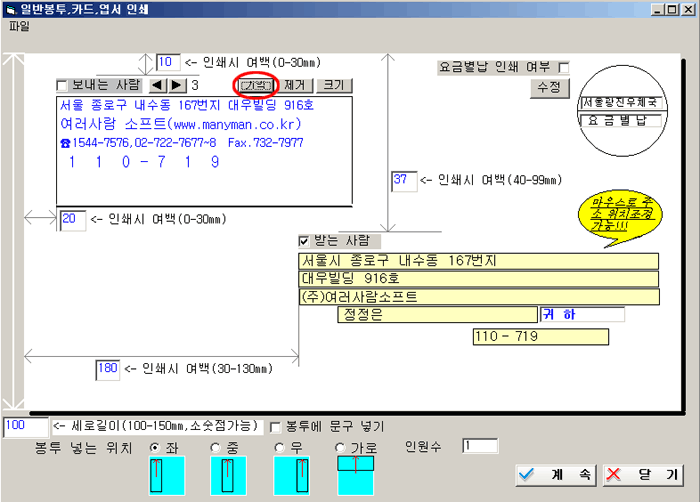Click the 세로길이 height input field
This screenshot has height=502, width=700.
pos(25,427)
